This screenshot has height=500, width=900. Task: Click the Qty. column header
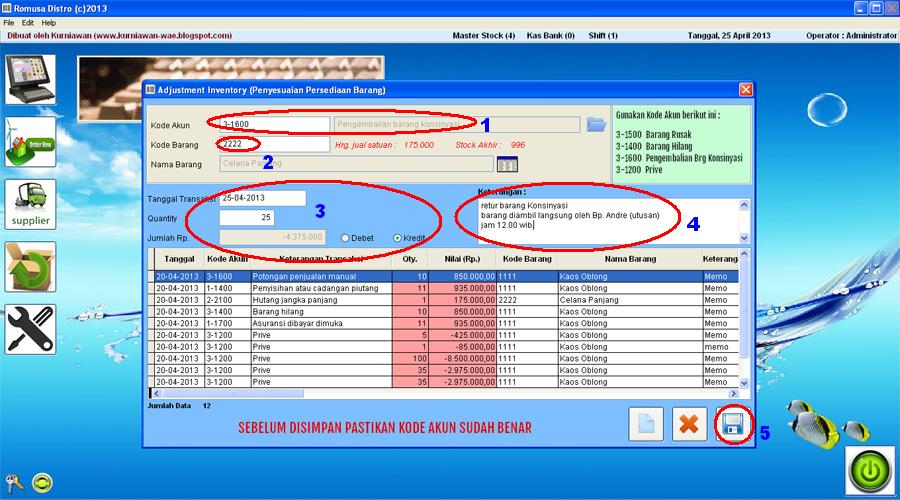click(x=410, y=259)
